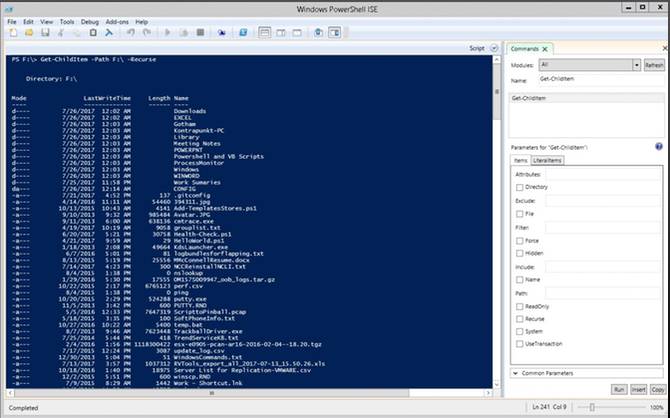Click the Cut scissors icon
670x418 pixels.
(61, 33)
